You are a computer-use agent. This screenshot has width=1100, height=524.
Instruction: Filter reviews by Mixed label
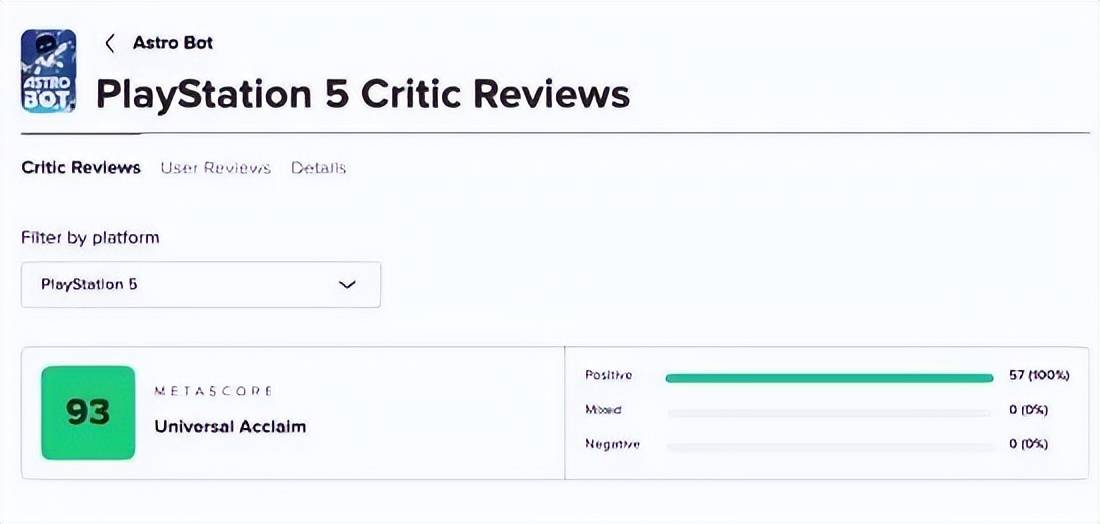(603, 410)
